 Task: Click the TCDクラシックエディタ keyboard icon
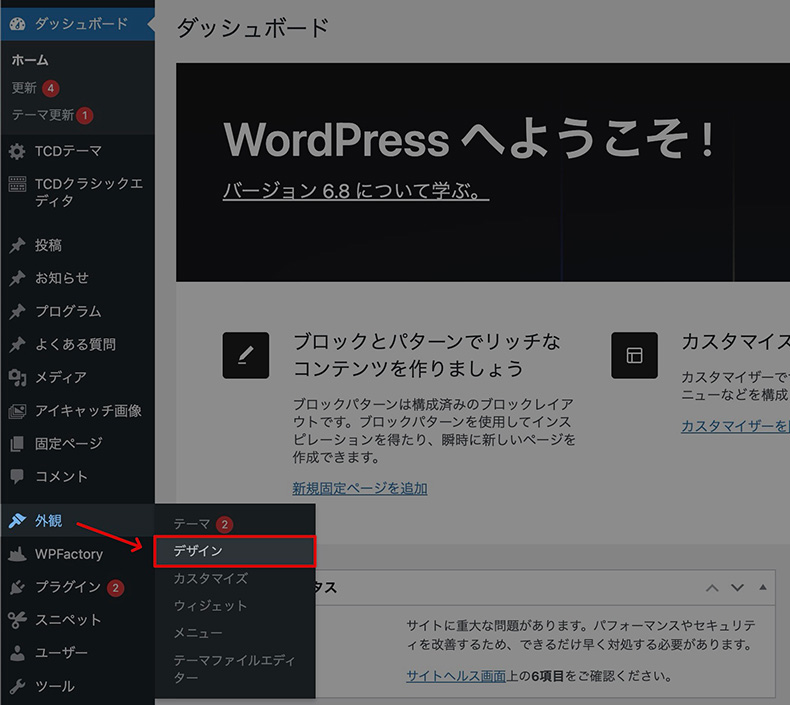[17, 184]
